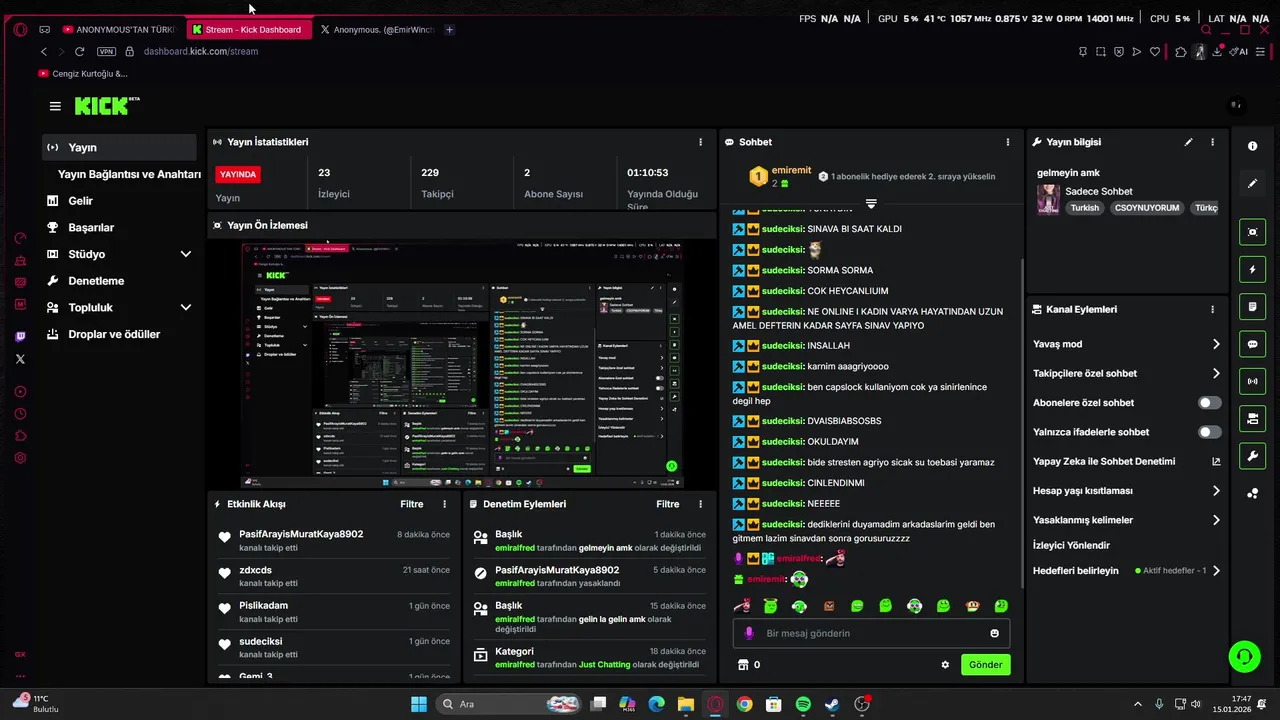This screenshot has height=720, width=1280.
Task: Open the Hesap yaşı kısıtlaması arrow
Action: [1216, 491]
